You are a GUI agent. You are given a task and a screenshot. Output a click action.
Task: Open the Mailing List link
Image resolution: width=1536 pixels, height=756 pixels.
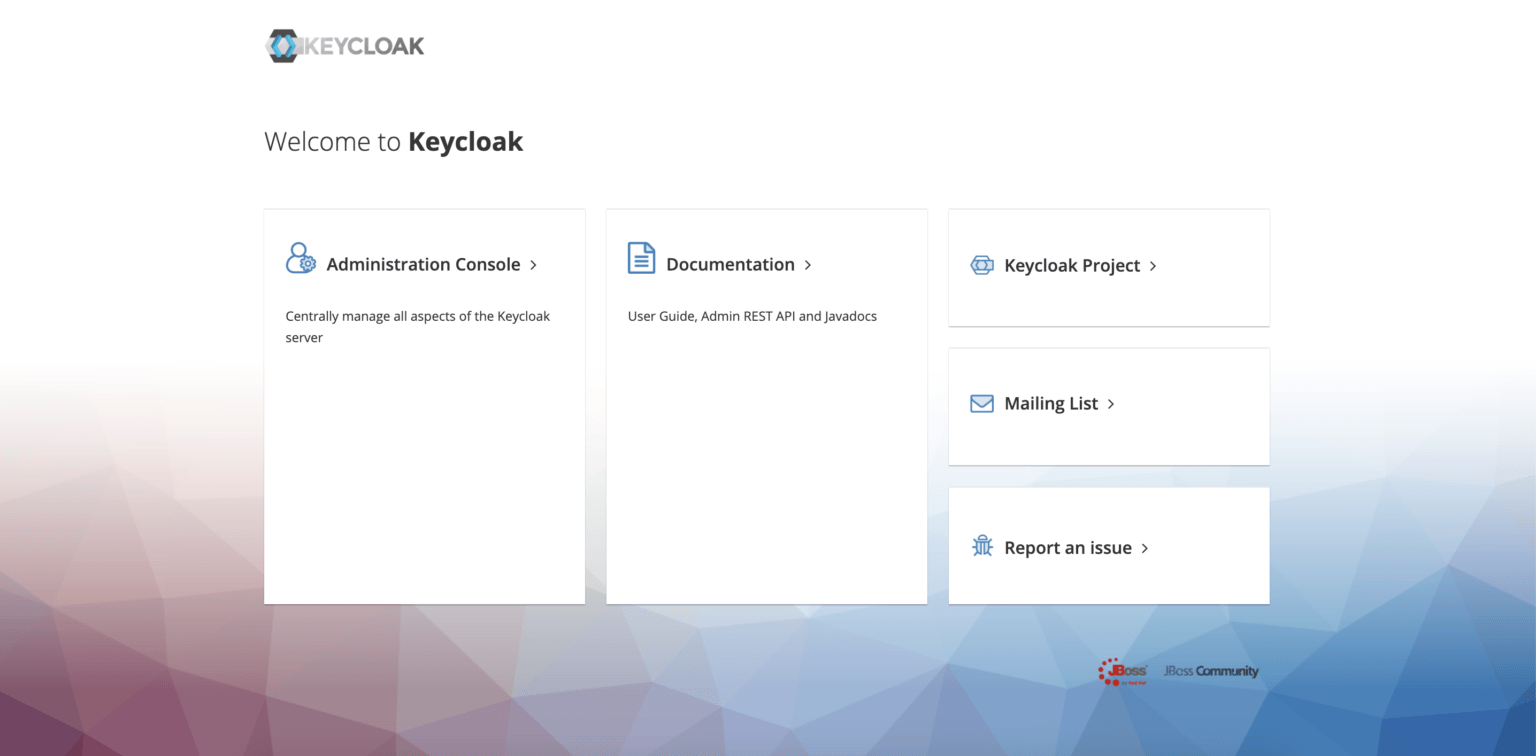pos(1051,404)
